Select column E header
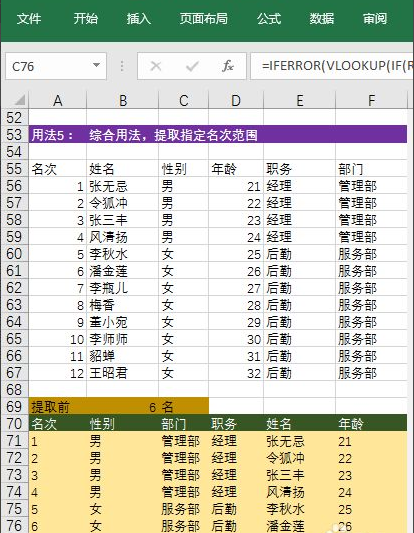 (299, 101)
